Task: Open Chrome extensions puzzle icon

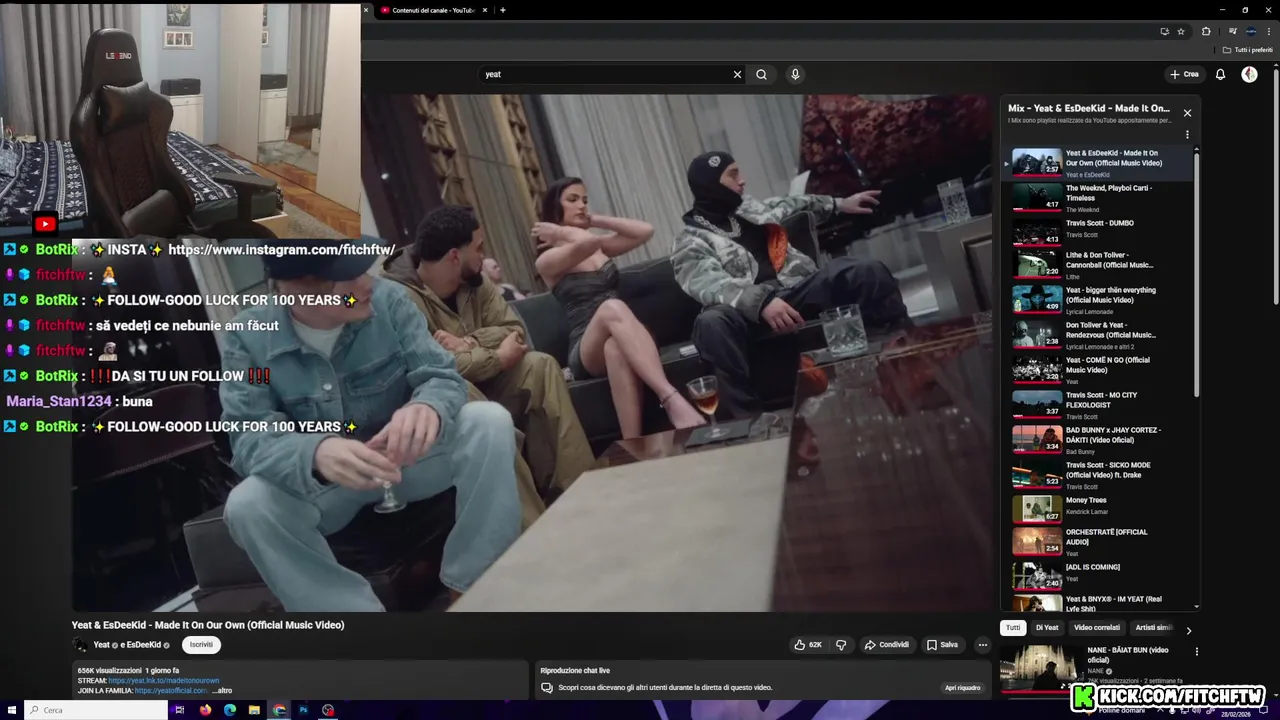Action: coord(1206,31)
